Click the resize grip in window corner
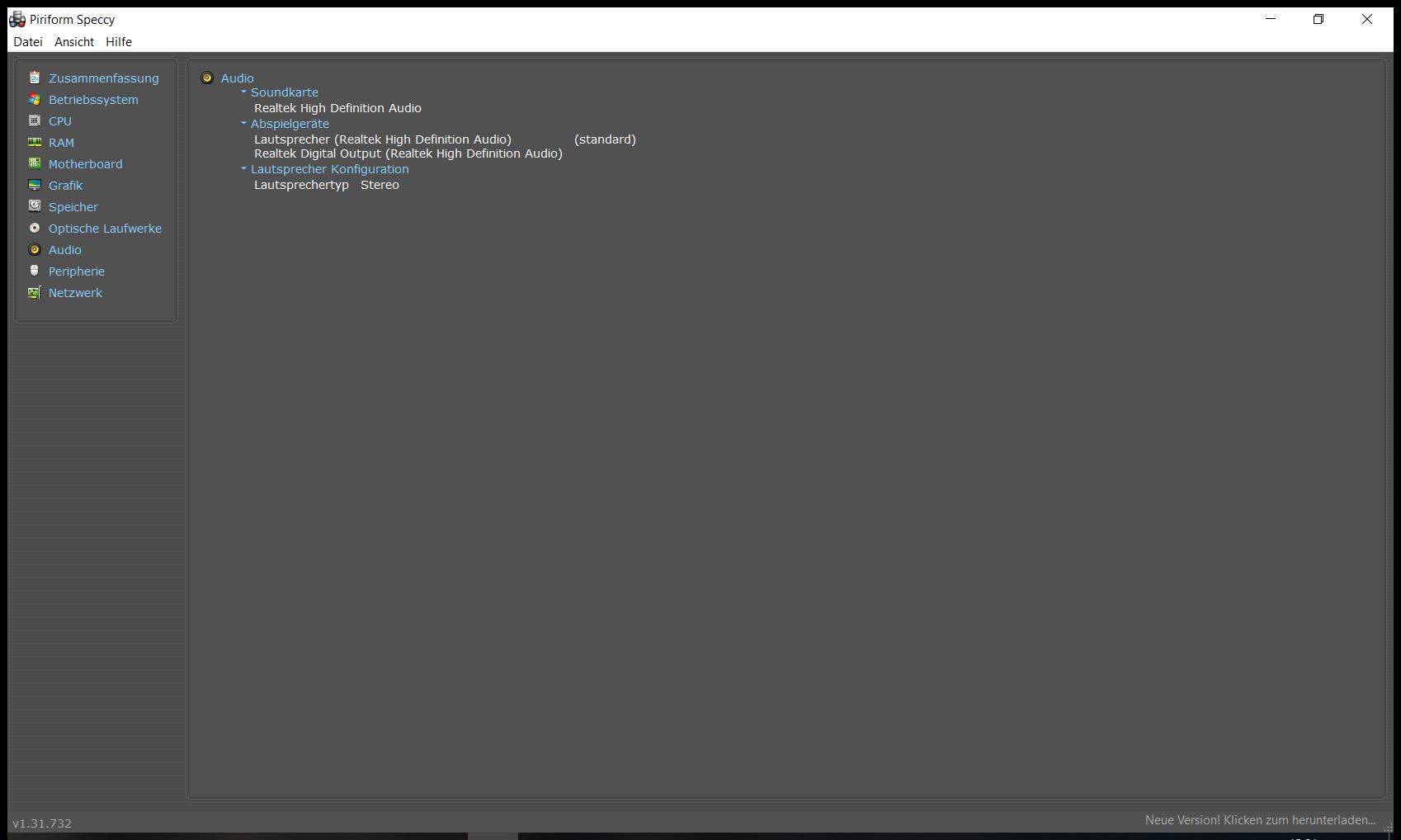Image resolution: width=1401 pixels, height=840 pixels. [1388, 827]
